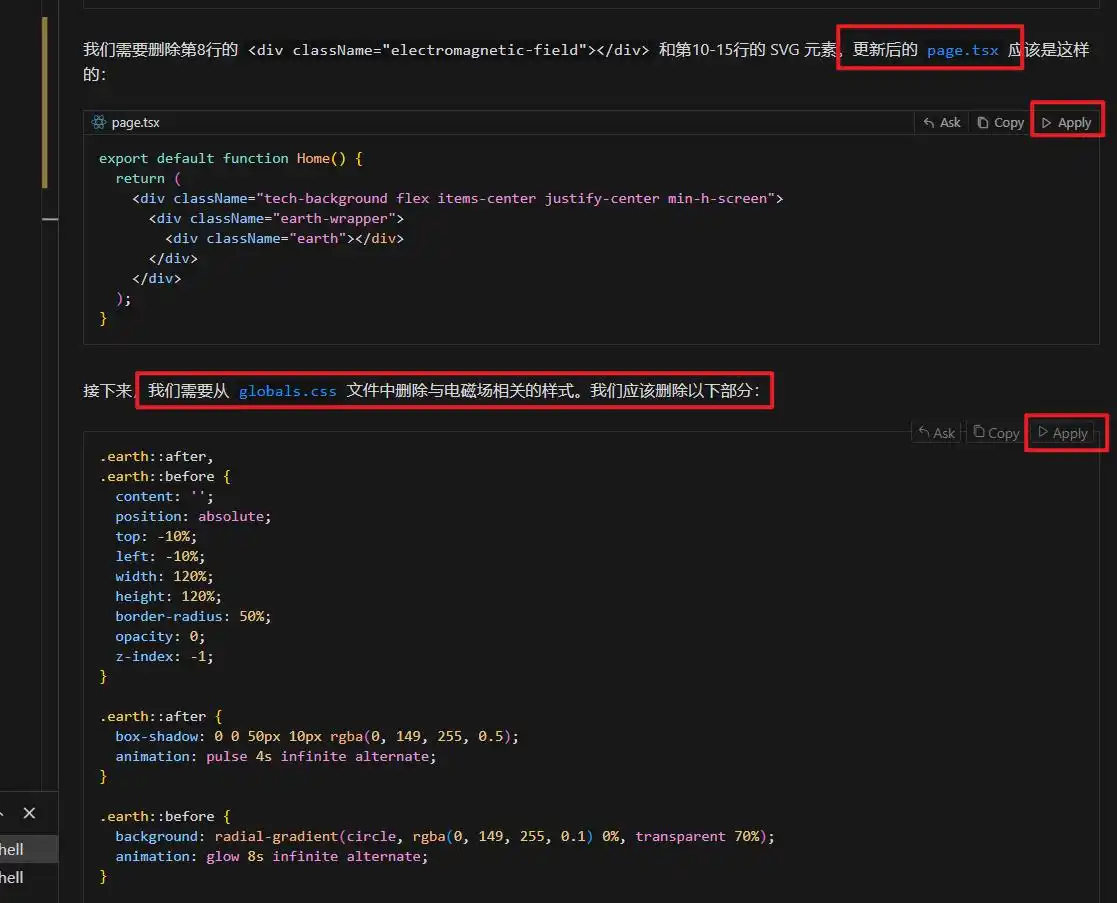
Task: Click the white marker line below yellow bar
Action: [50, 218]
